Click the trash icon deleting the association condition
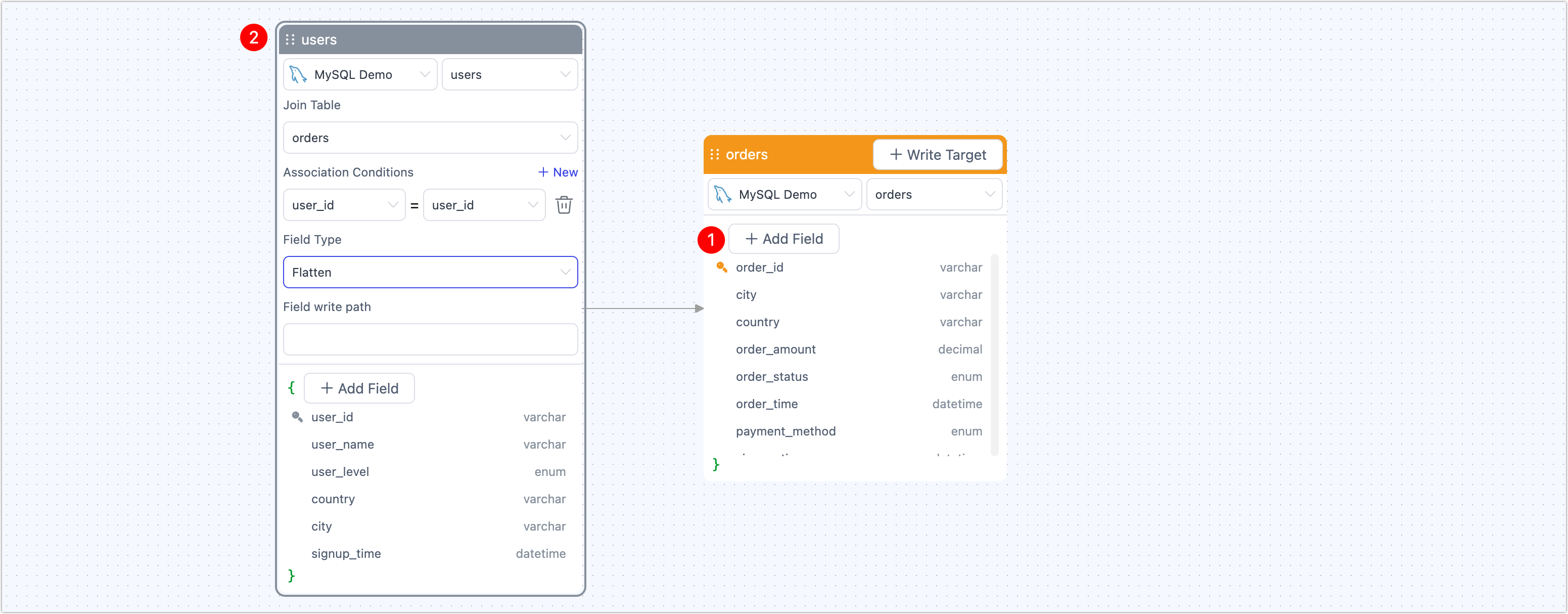Screen dimensions: 1568x614 [x=564, y=205]
